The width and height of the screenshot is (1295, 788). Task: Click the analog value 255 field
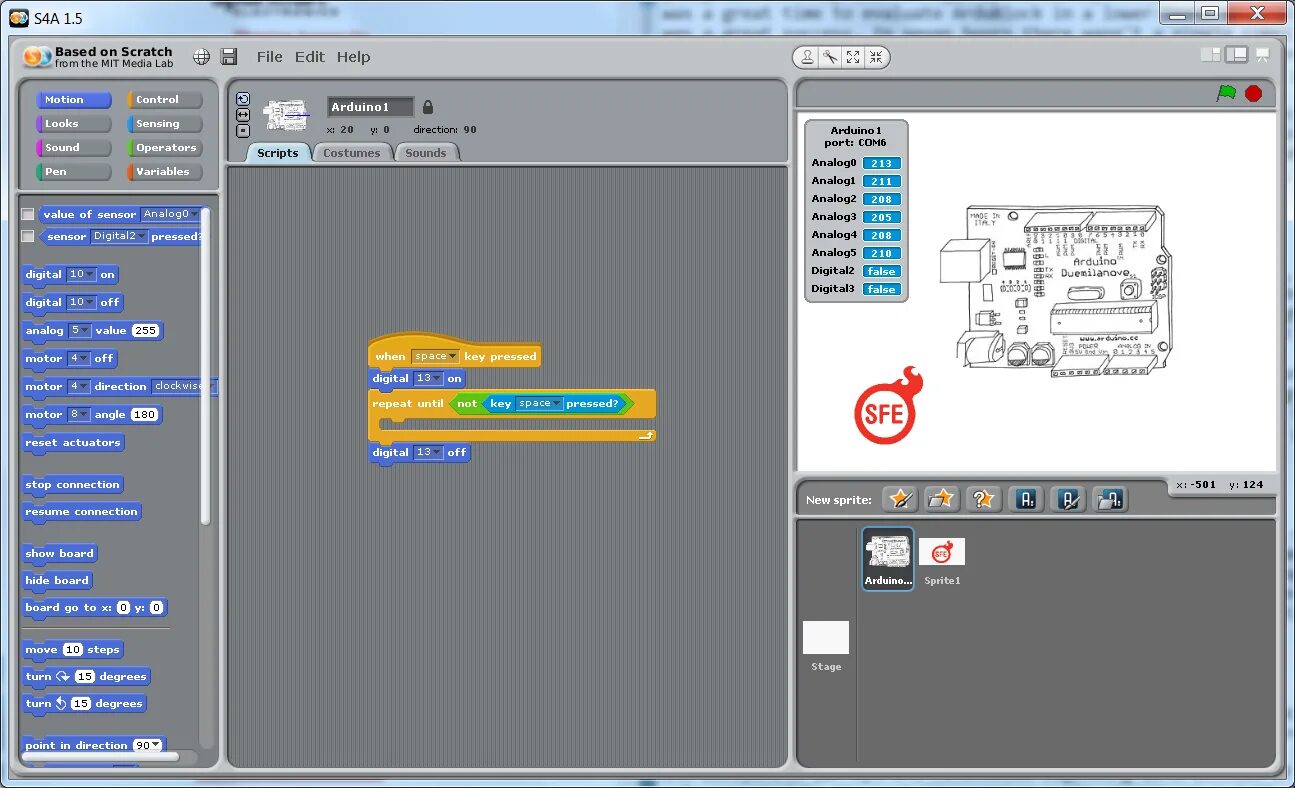pyautogui.click(x=145, y=330)
